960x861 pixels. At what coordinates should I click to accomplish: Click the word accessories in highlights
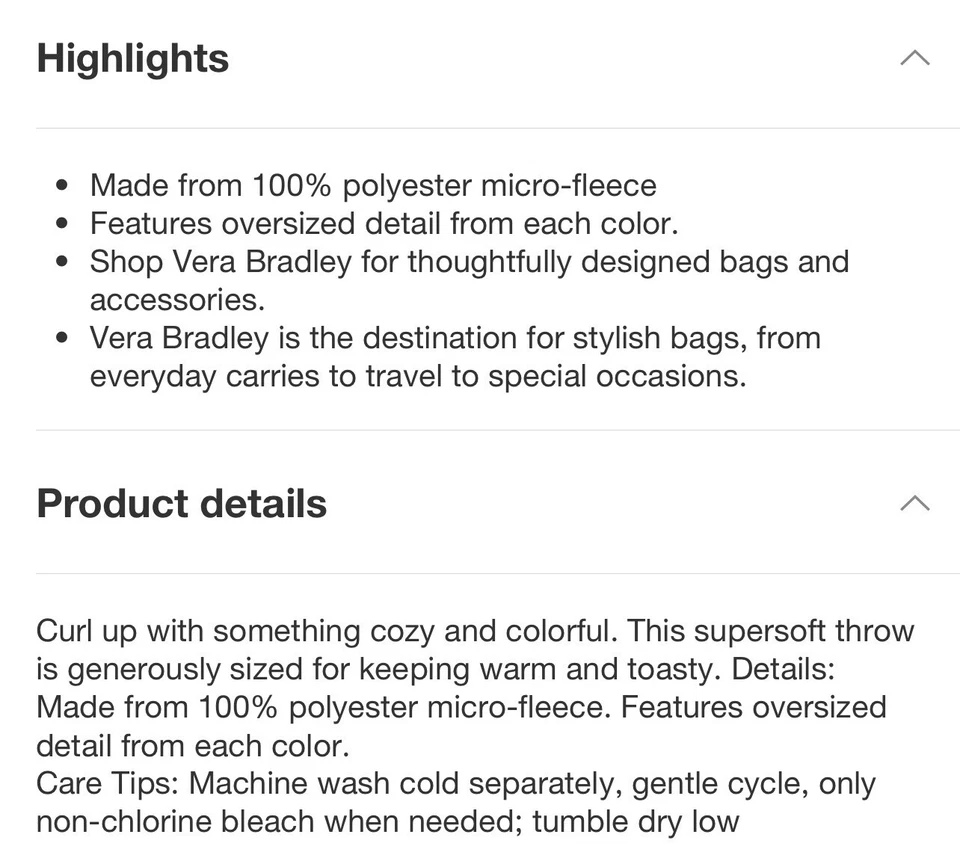coord(178,300)
